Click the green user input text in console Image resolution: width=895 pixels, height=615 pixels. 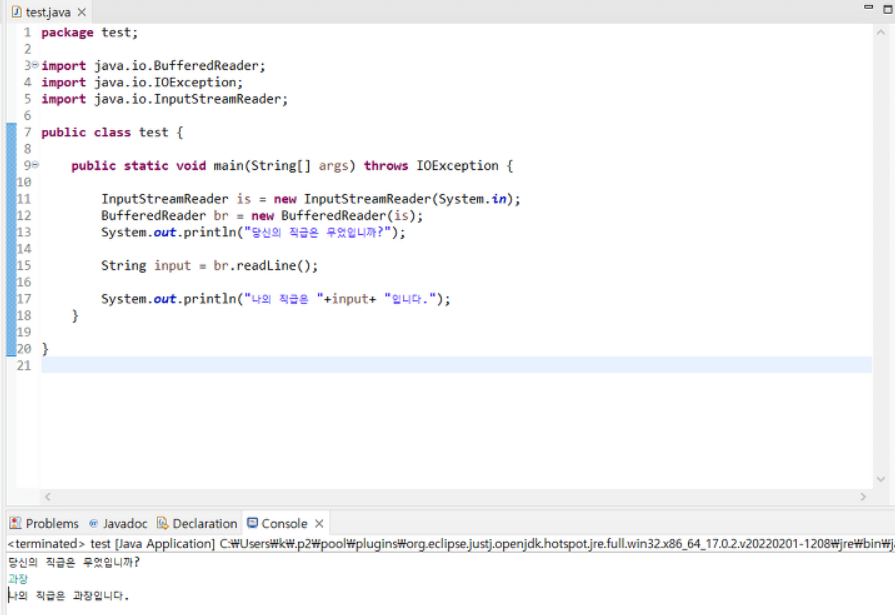18,579
